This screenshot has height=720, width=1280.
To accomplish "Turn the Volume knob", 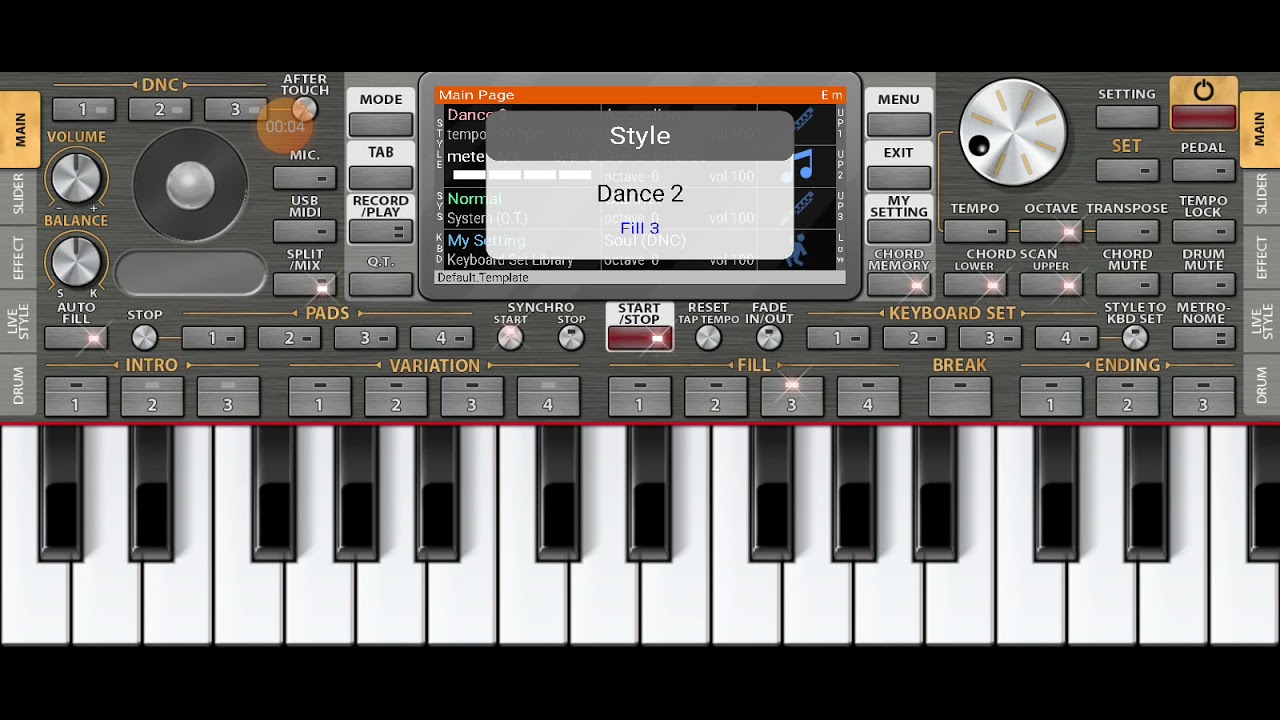I will point(76,178).
